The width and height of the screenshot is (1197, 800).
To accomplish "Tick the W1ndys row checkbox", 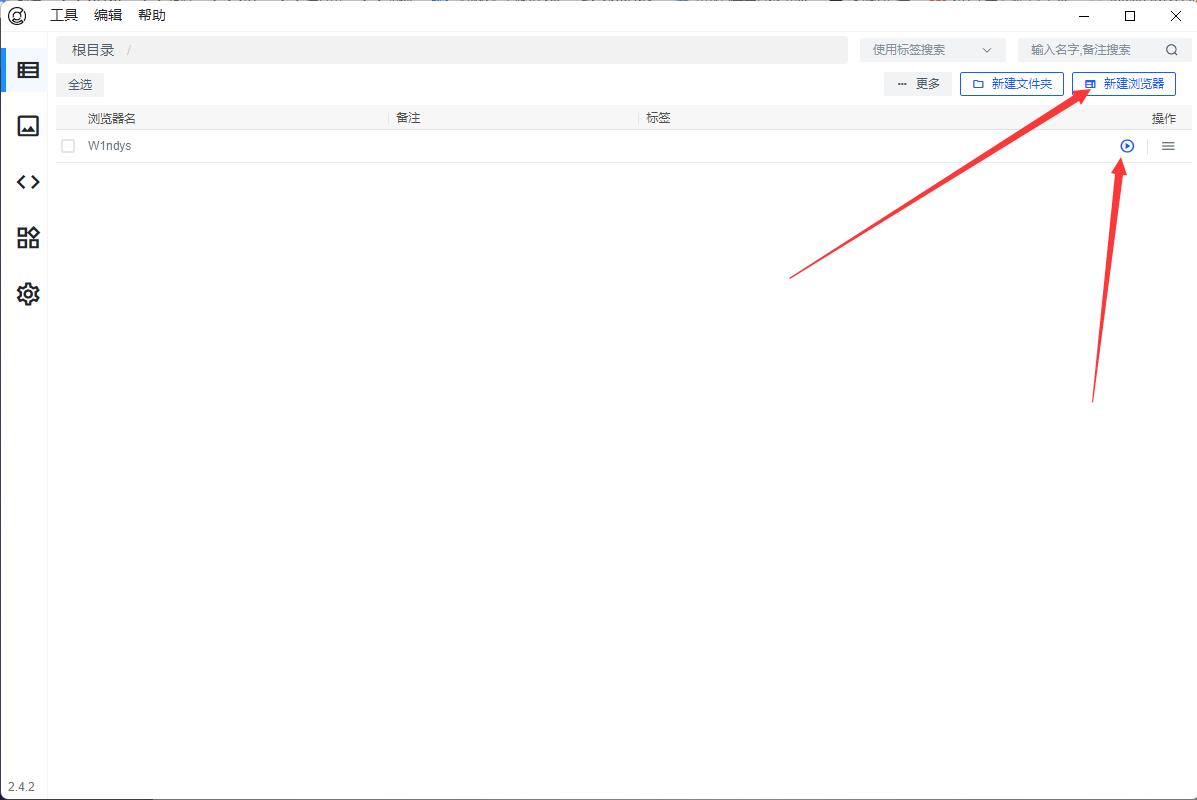I will pyautogui.click(x=68, y=146).
